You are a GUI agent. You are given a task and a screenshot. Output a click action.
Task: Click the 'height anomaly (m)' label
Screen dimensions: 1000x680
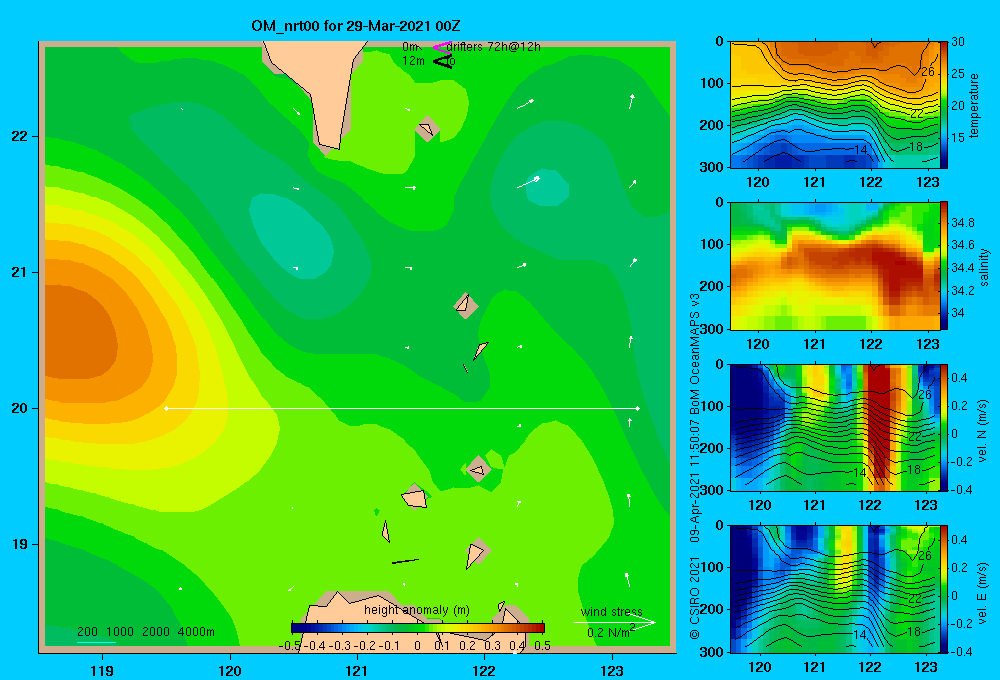[x=416, y=610]
